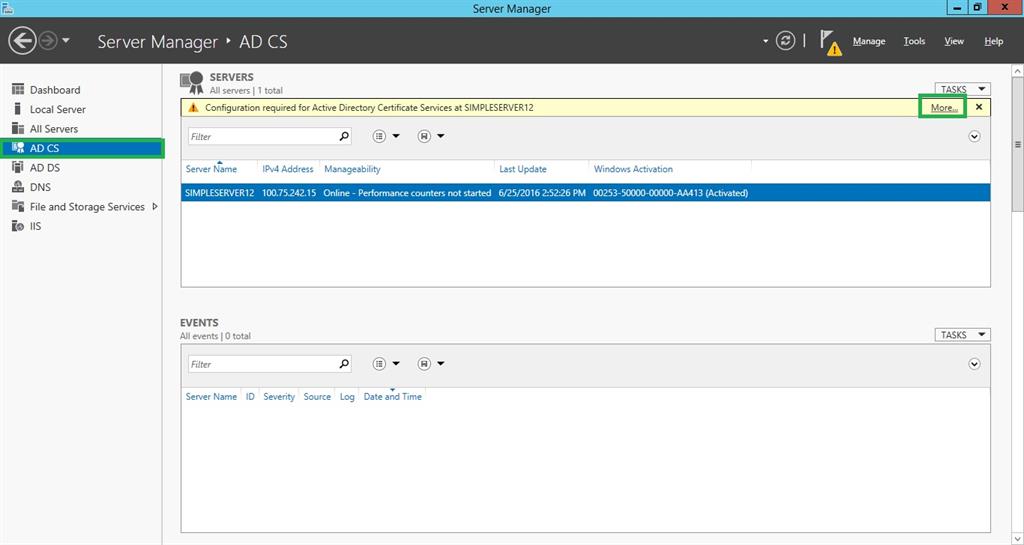Image resolution: width=1024 pixels, height=545 pixels.
Task: Sort Events by Log column
Action: tap(347, 397)
